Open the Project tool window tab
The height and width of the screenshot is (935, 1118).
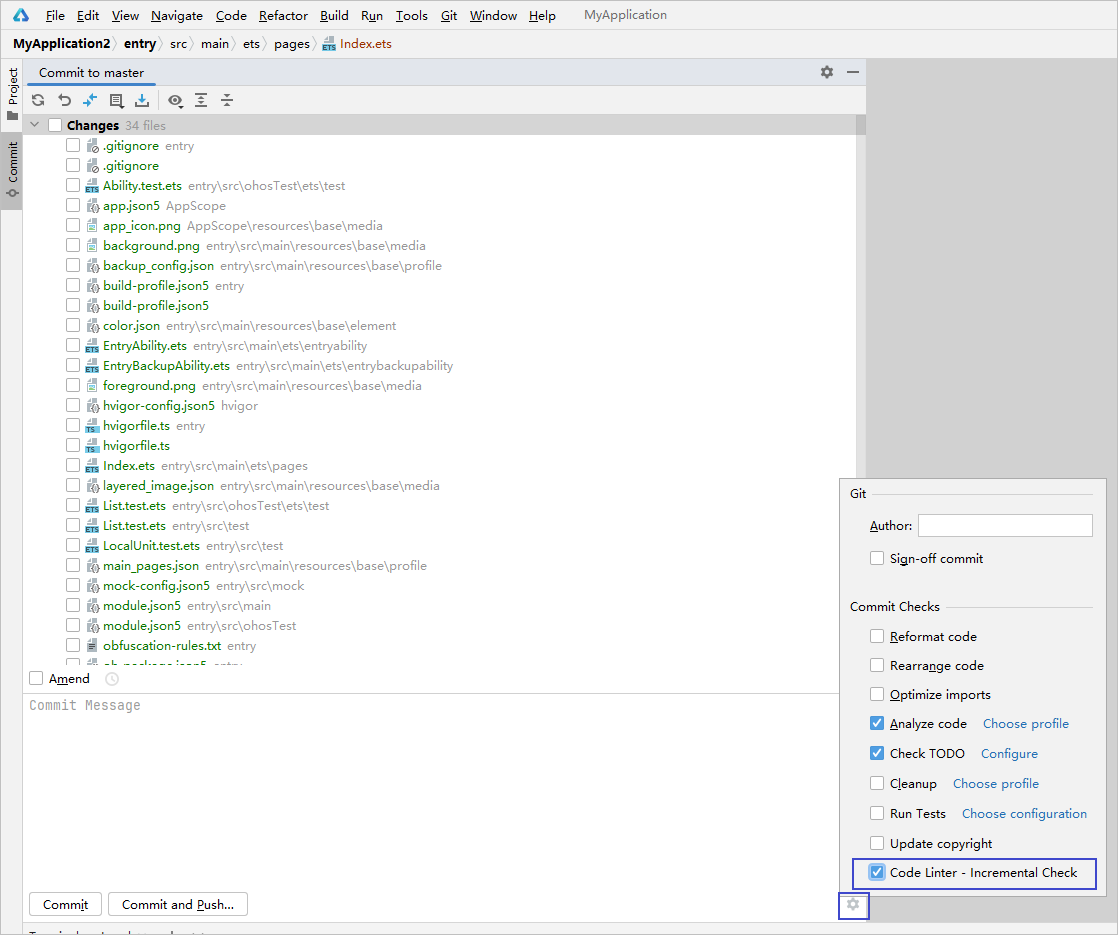[12, 94]
